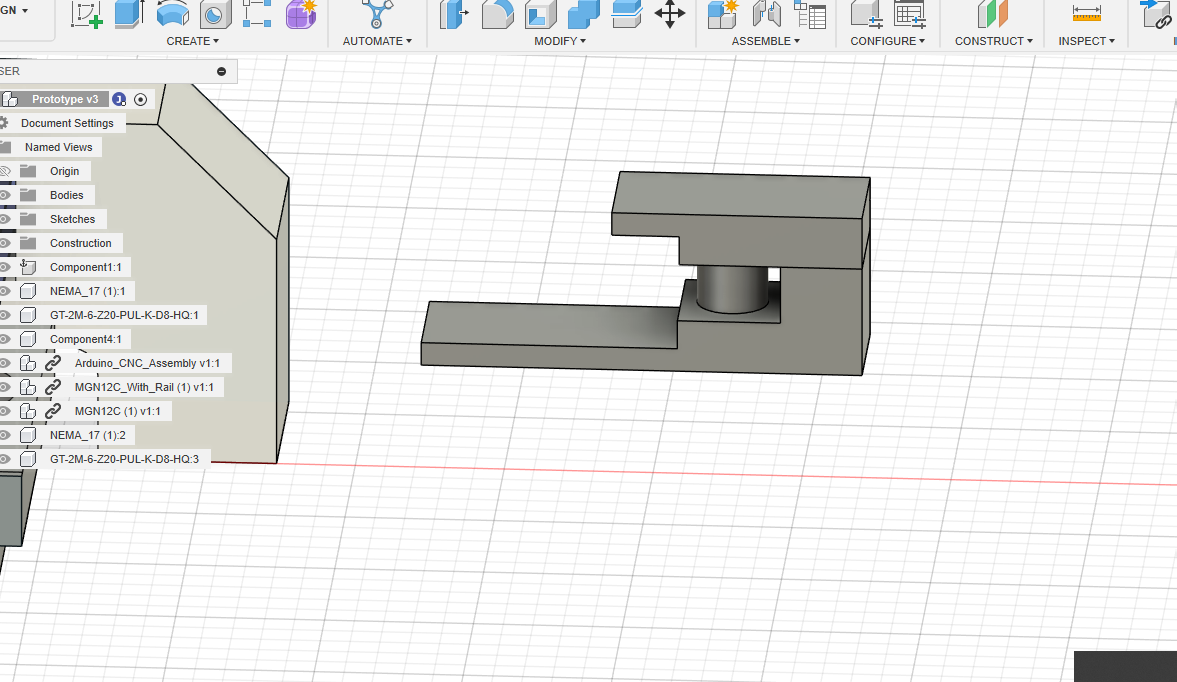The height and width of the screenshot is (682, 1177).
Task: Click the cylinder on the gray model
Action: pyautogui.click(x=732, y=289)
